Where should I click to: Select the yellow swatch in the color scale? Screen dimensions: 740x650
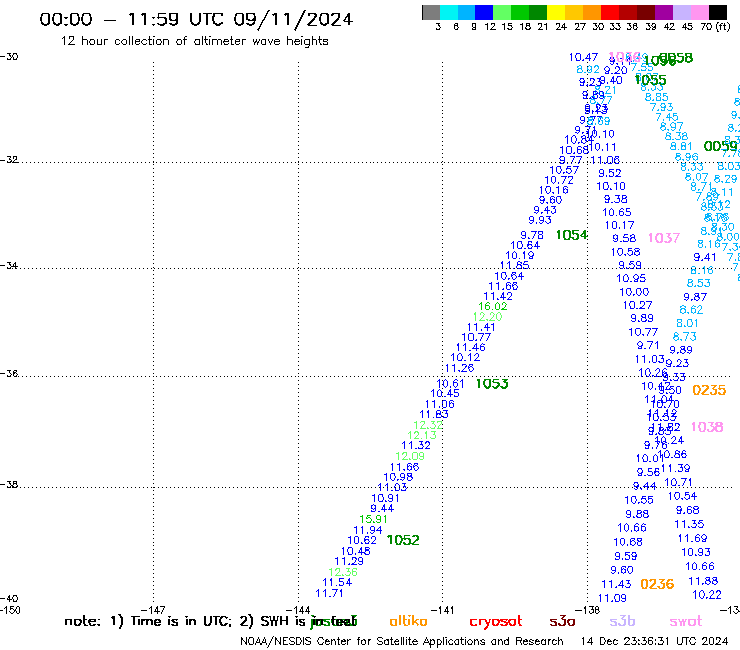[x=556, y=12]
